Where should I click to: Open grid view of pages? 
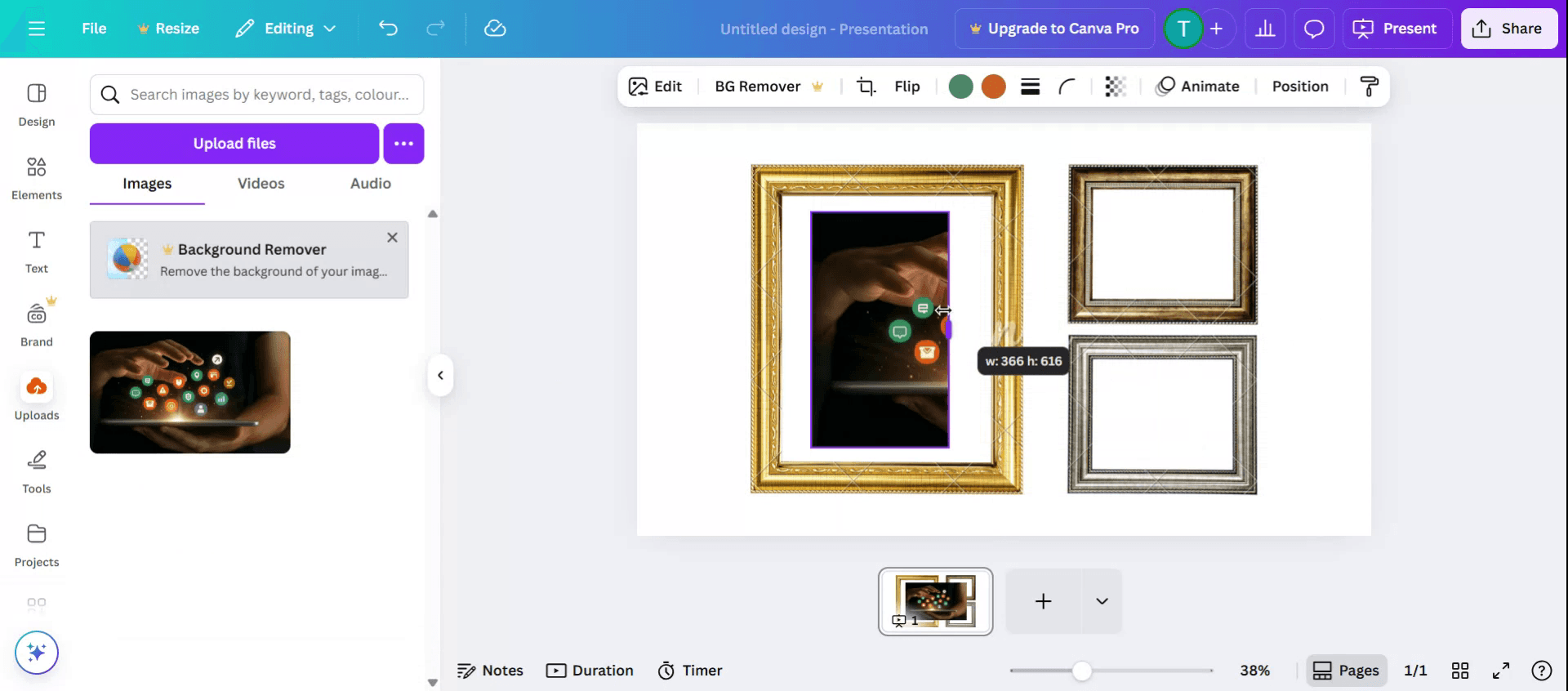[1460, 671]
